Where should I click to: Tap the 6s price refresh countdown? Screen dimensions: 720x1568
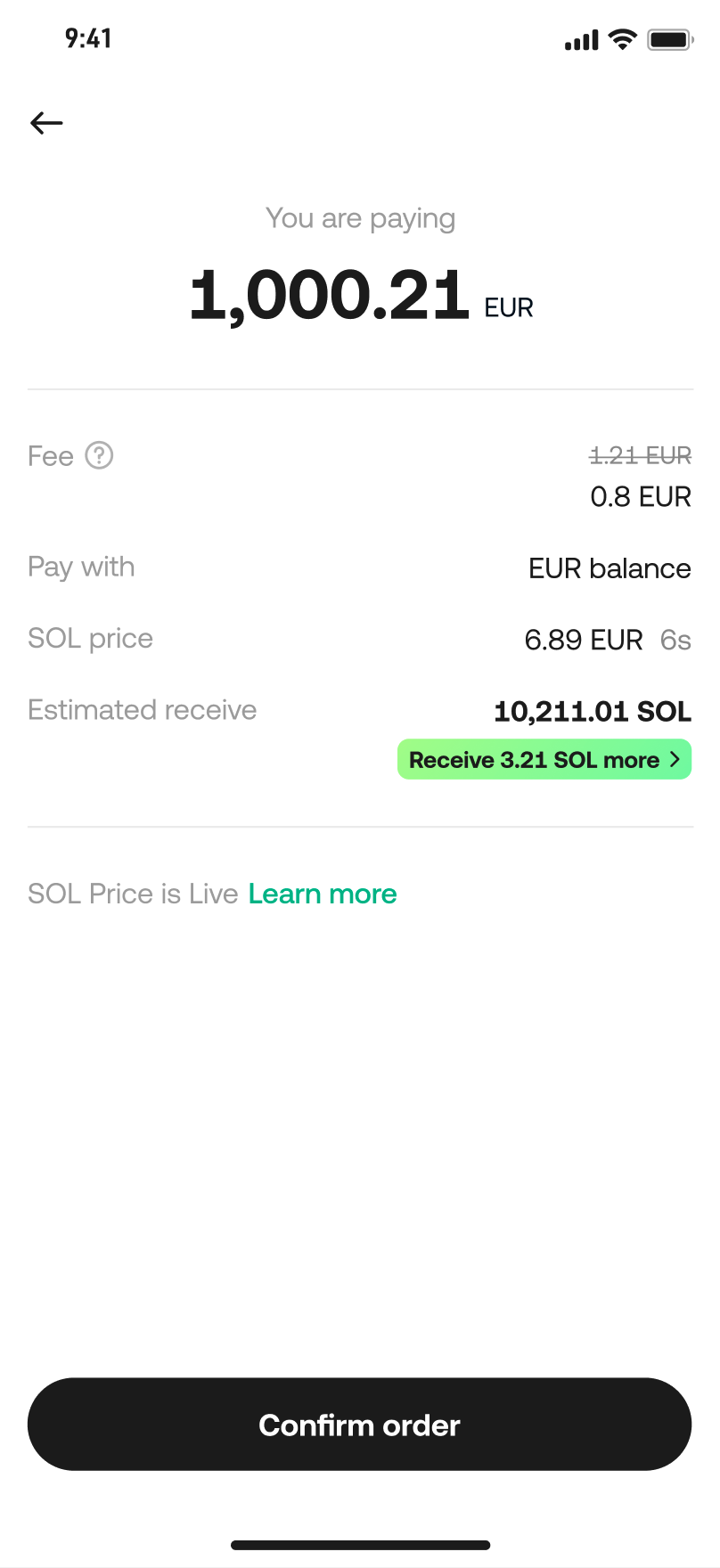click(675, 640)
